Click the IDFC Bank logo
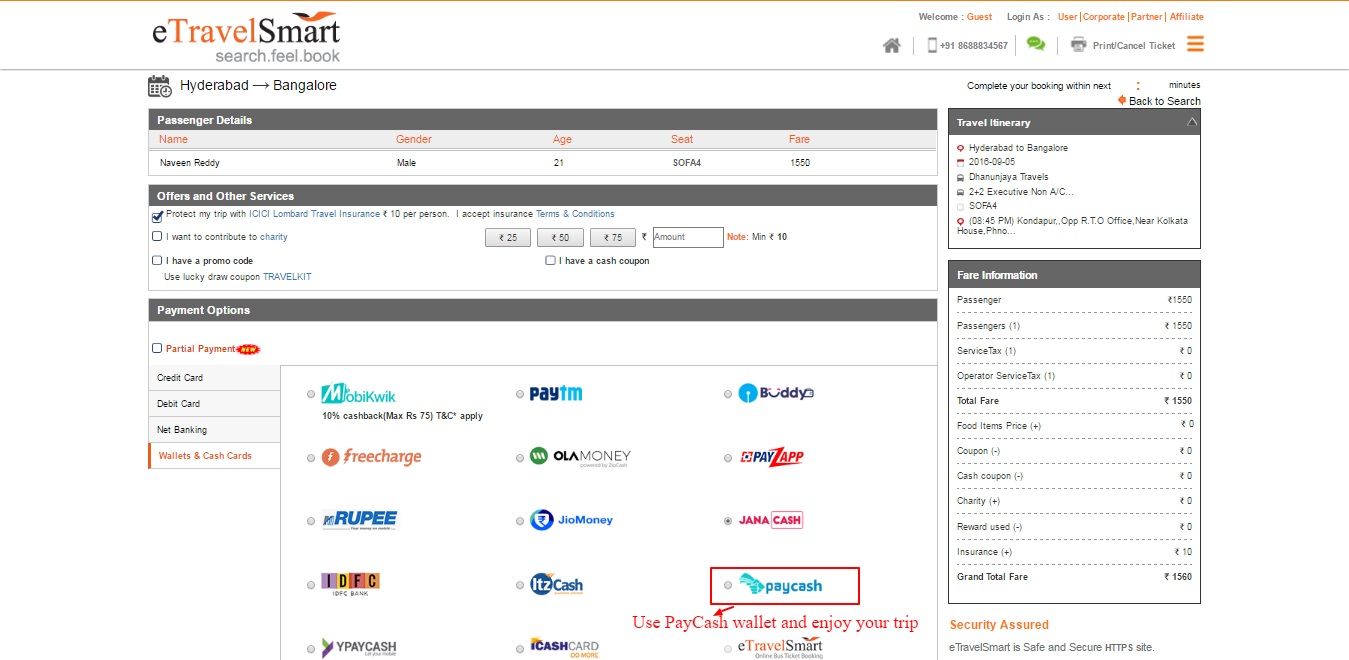Image resolution: width=1349 pixels, height=660 pixels. pos(350,585)
